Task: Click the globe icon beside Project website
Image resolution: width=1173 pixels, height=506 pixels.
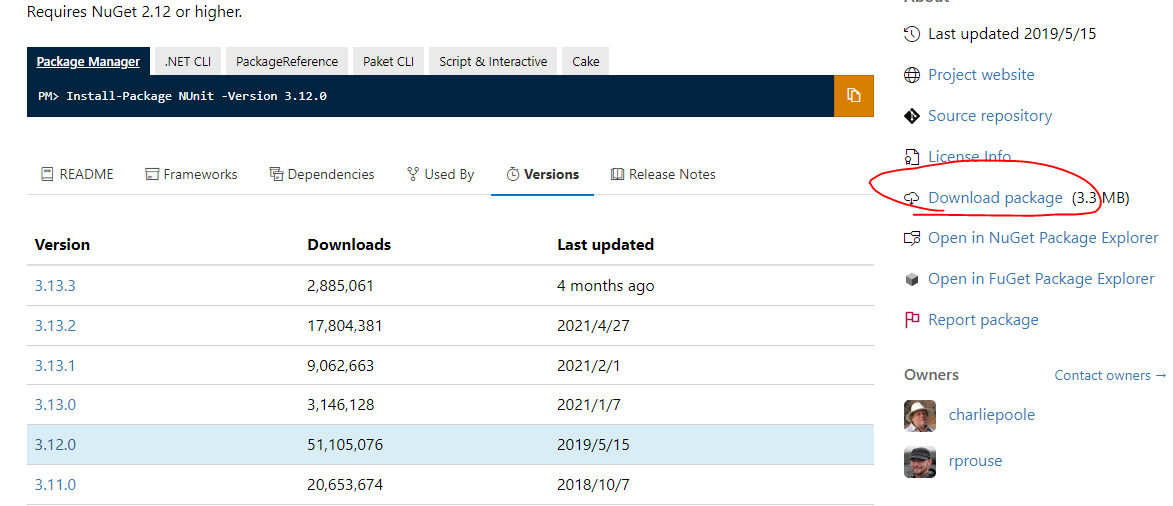Action: (x=911, y=75)
